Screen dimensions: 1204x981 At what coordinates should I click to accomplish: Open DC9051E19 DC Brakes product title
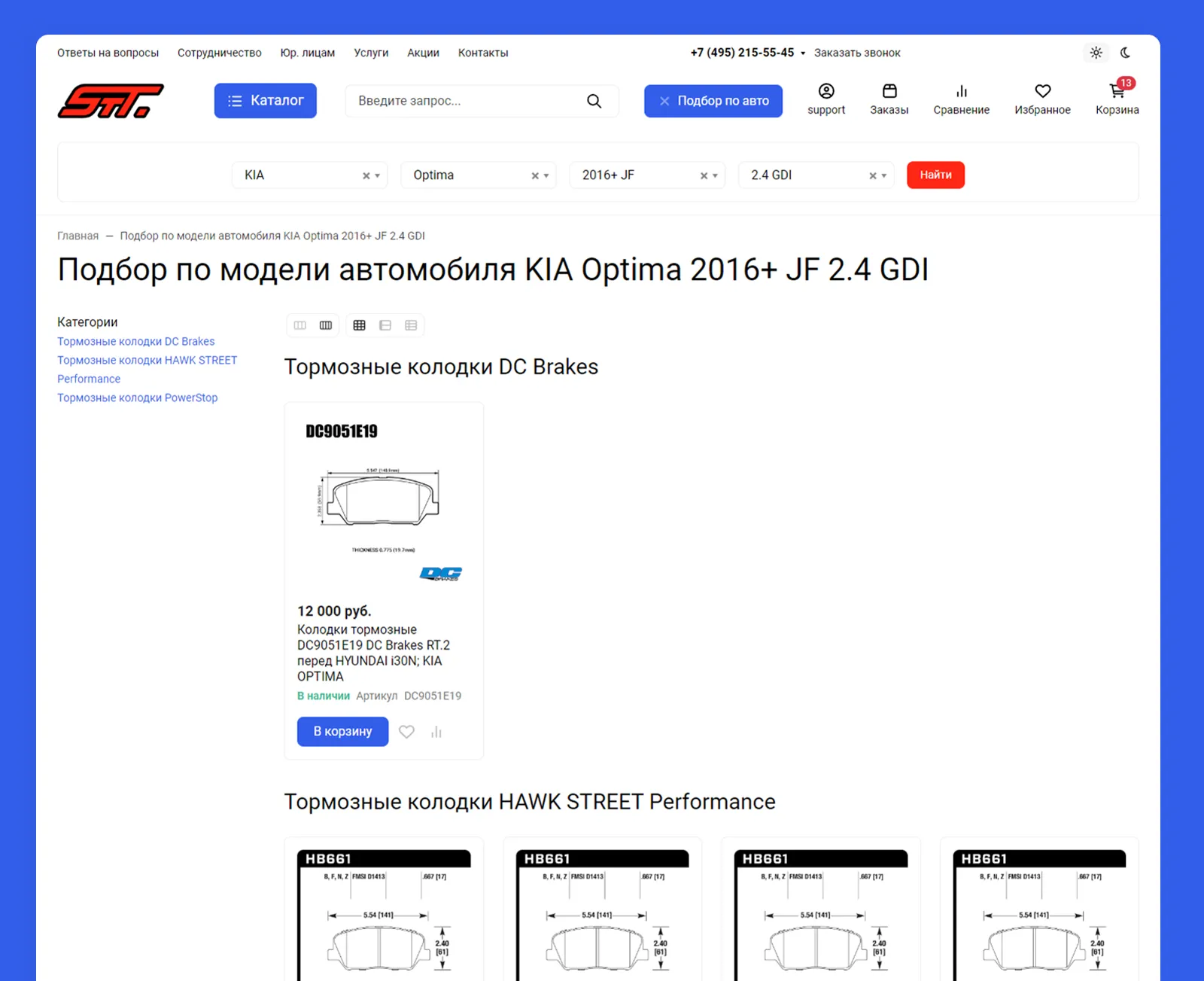click(374, 653)
